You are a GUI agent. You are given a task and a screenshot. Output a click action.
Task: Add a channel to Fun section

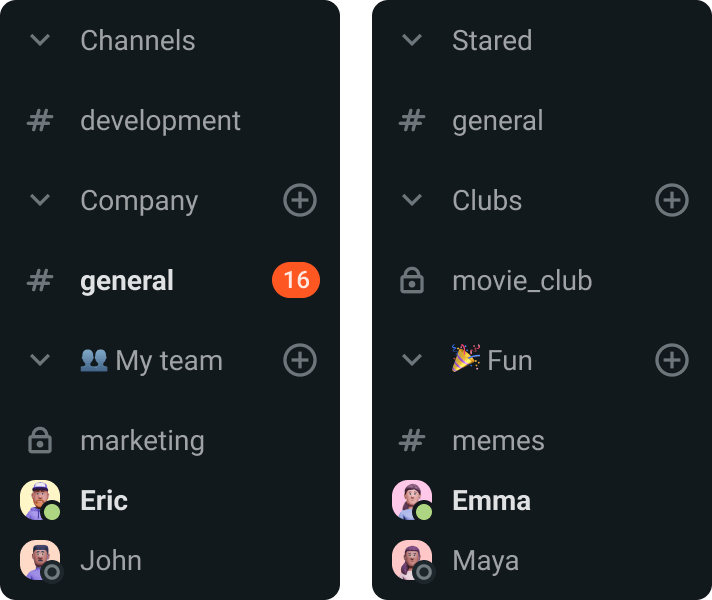click(x=672, y=360)
